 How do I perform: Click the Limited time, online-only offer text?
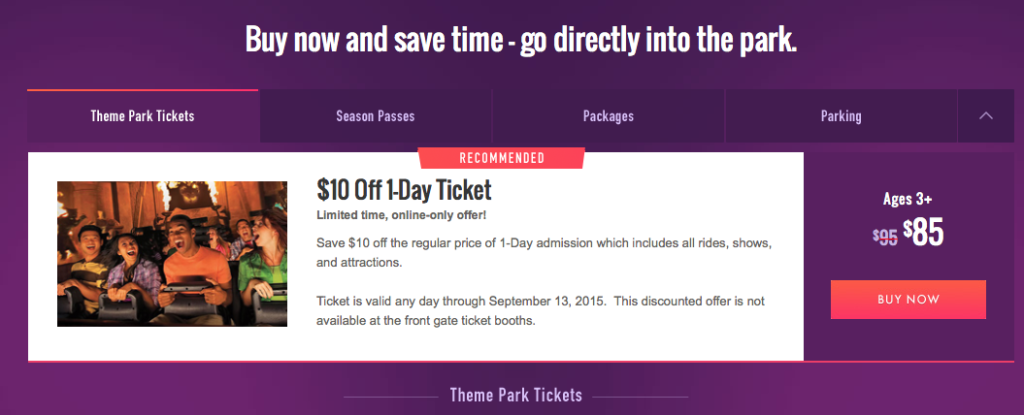pos(401,215)
